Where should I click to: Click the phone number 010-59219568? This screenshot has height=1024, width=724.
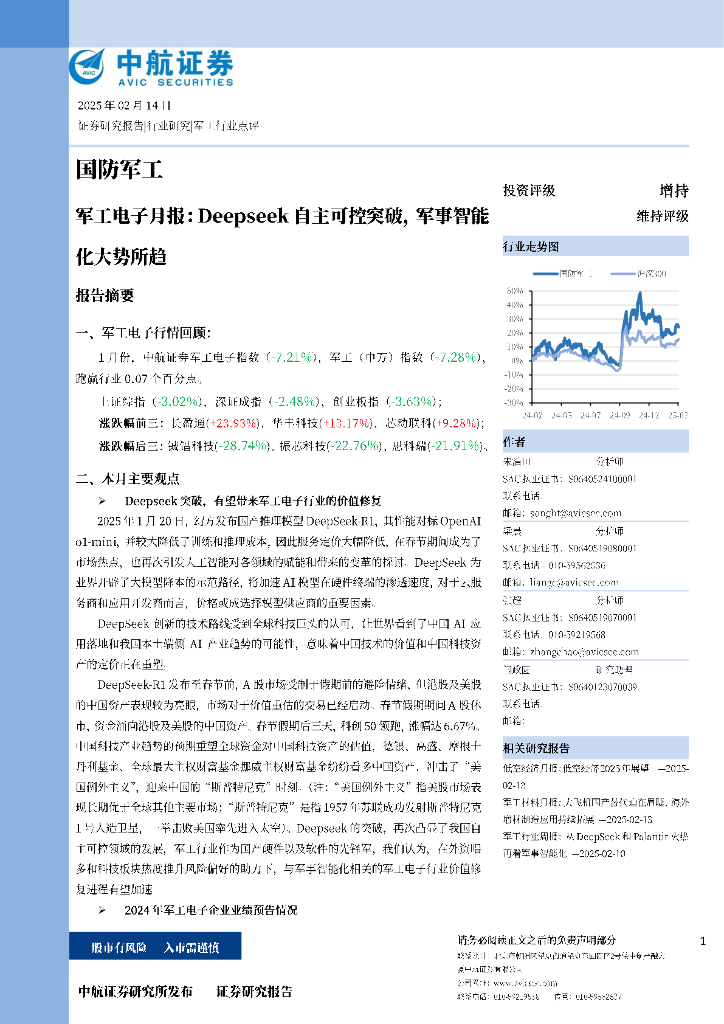pyautogui.click(x=576, y=634)
